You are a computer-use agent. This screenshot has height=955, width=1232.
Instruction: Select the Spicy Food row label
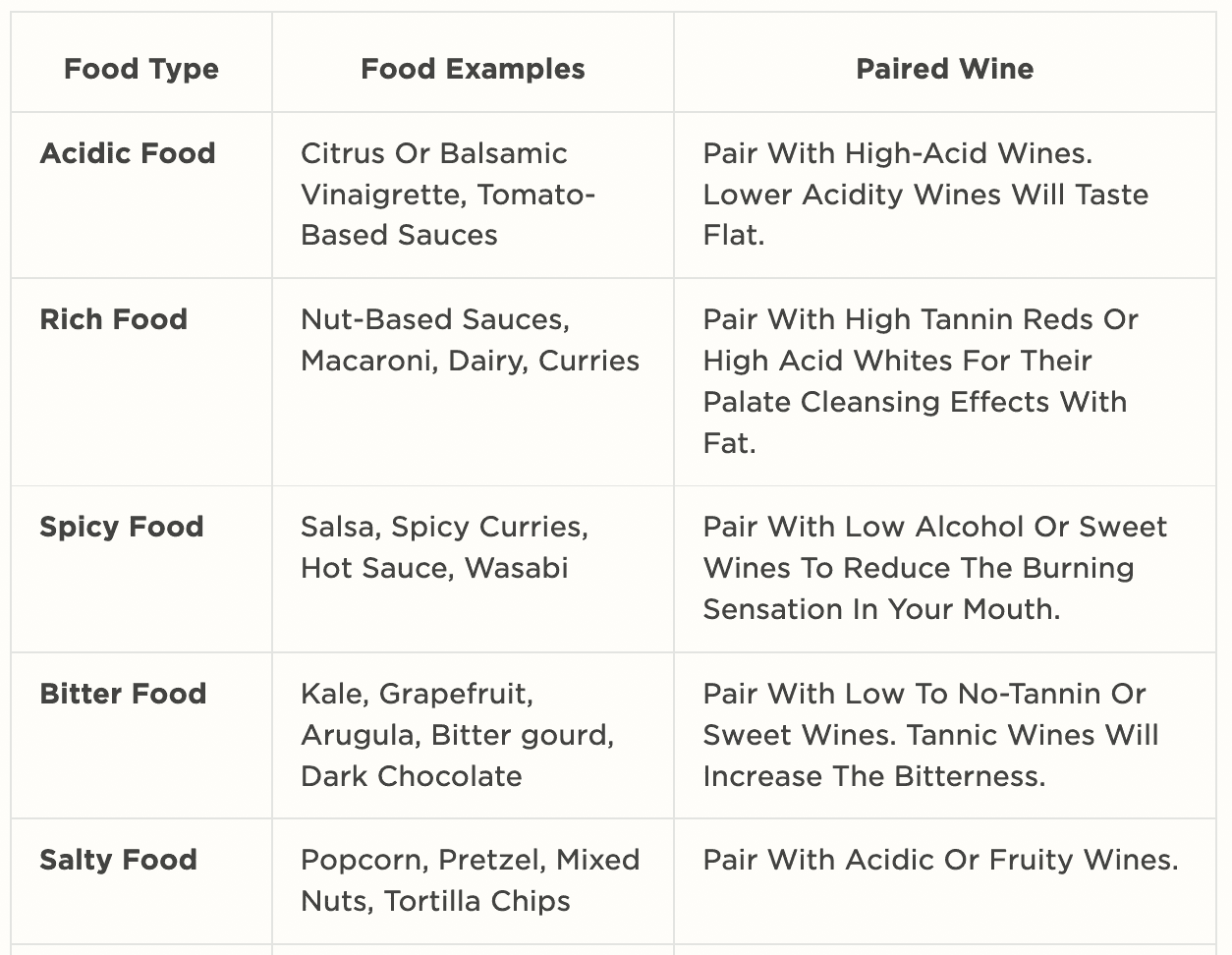(x=122, y=527)
